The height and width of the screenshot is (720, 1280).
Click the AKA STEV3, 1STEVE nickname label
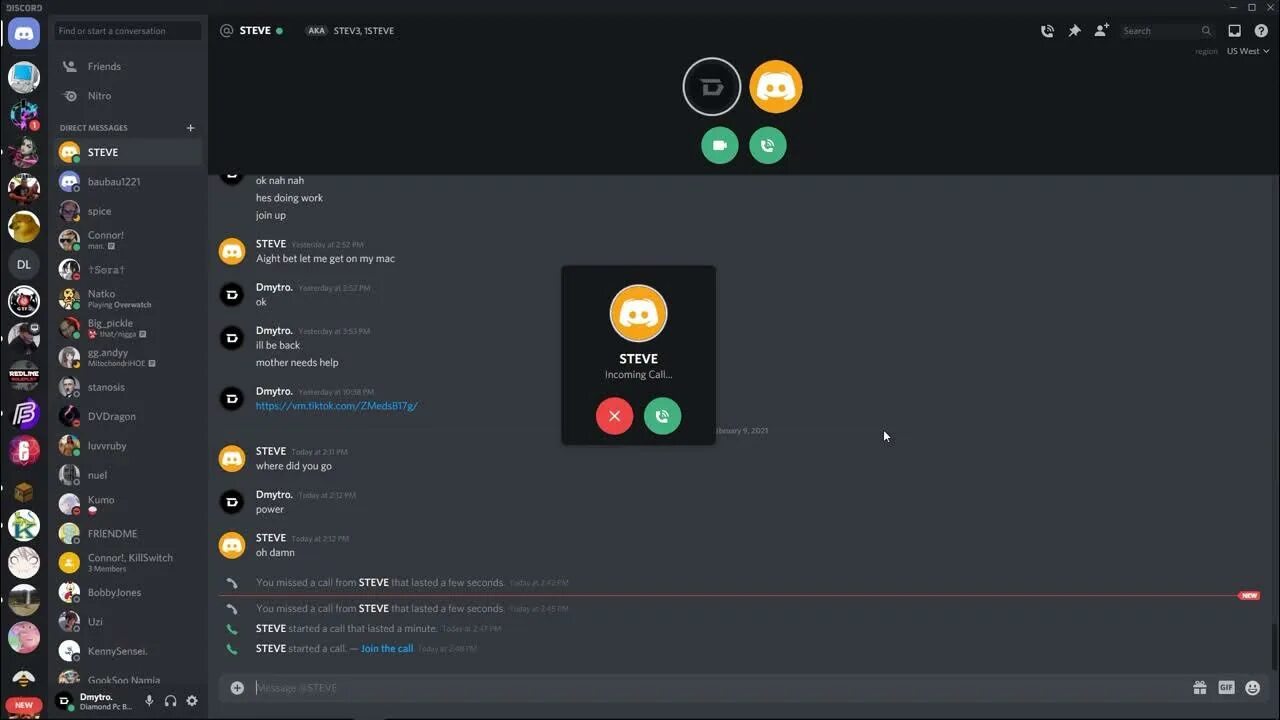[351, 31]
